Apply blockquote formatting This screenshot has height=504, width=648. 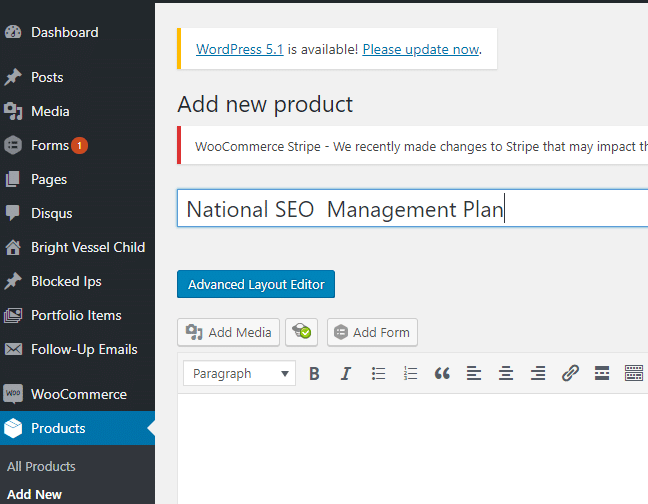click(x=442, y=374)
